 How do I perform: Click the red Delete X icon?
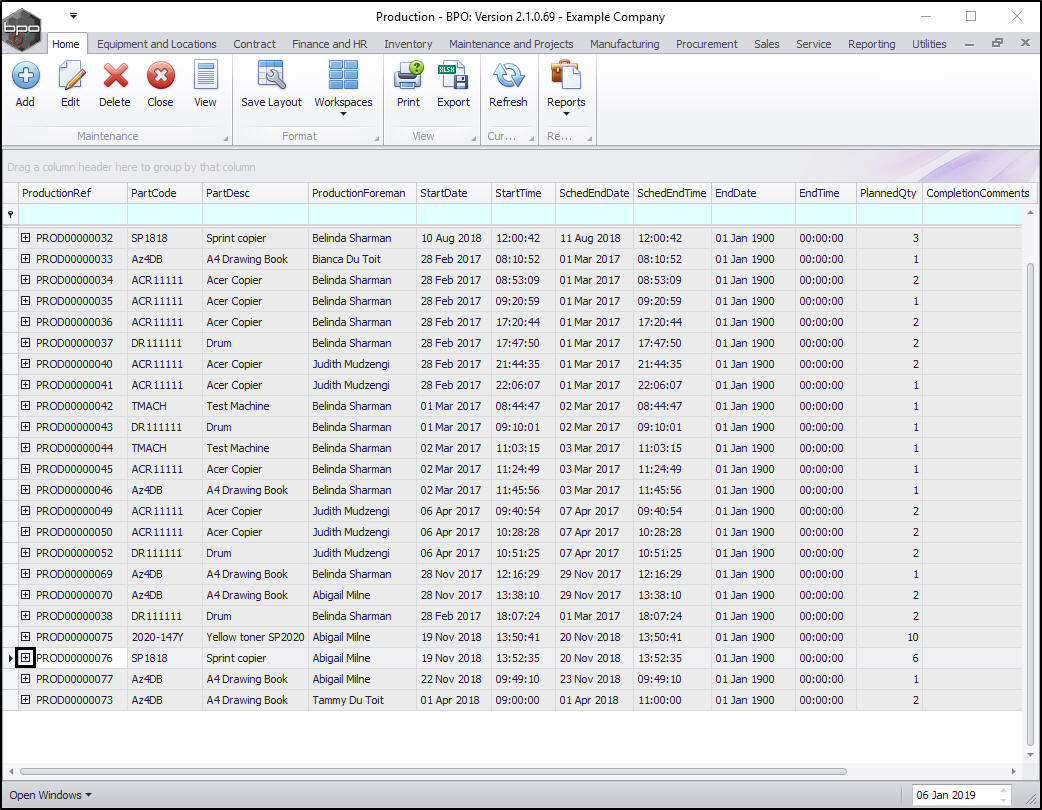pyautogui.click(x=115, y=76)
